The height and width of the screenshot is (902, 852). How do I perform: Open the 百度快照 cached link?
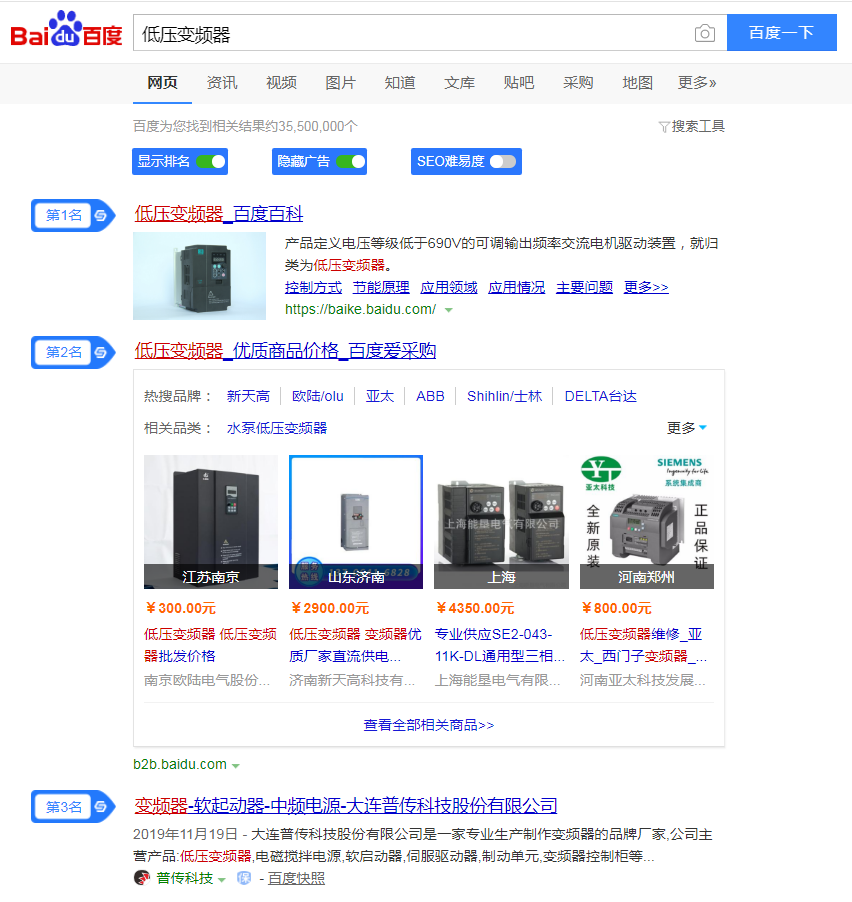point(296,878)
